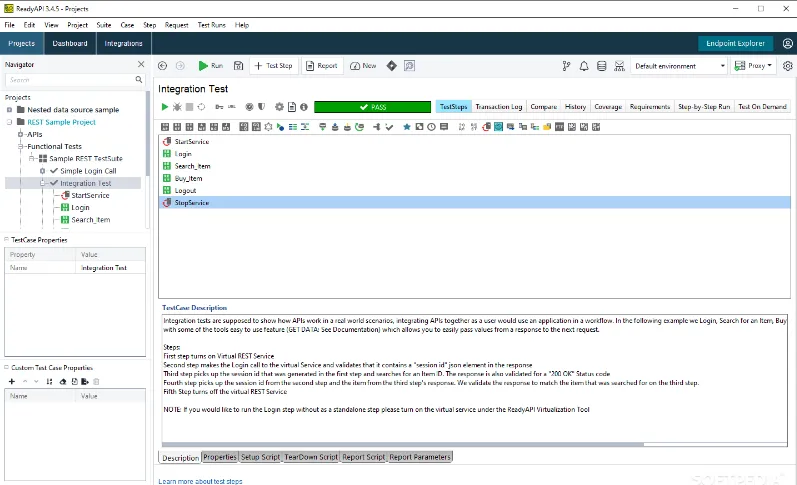Open test case options gear icon

coord(279,107)
